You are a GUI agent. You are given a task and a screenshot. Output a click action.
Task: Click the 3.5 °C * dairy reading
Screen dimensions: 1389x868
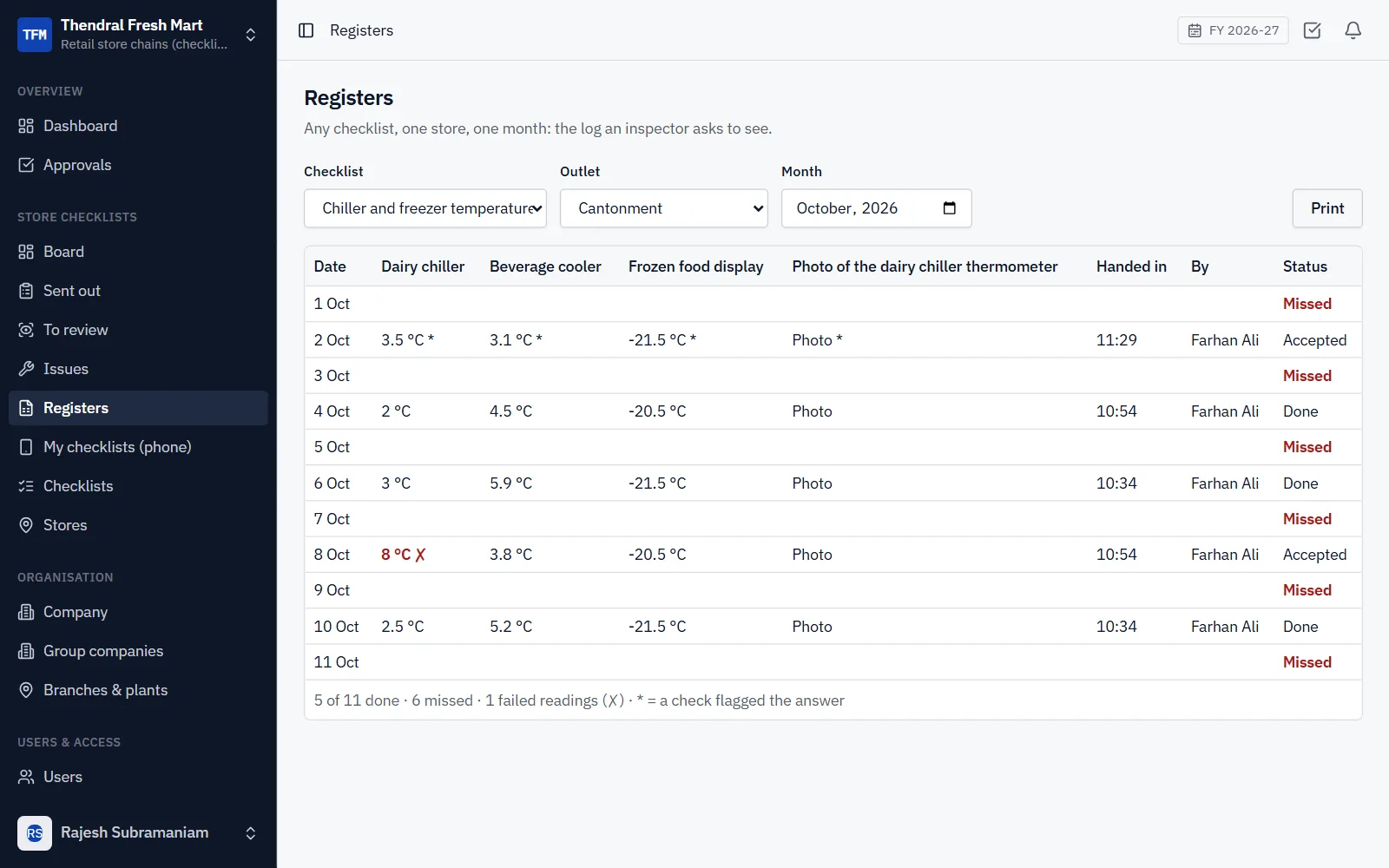coord(407,340)
